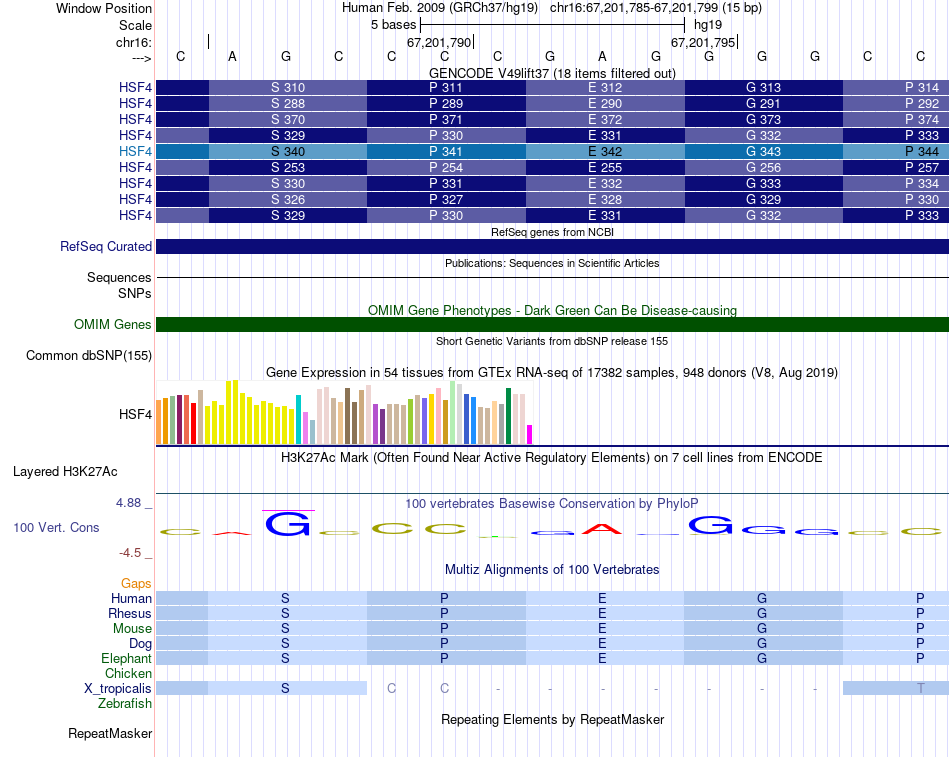Click the Rhesus species label
Screen dimensions: 950x757
130,614
